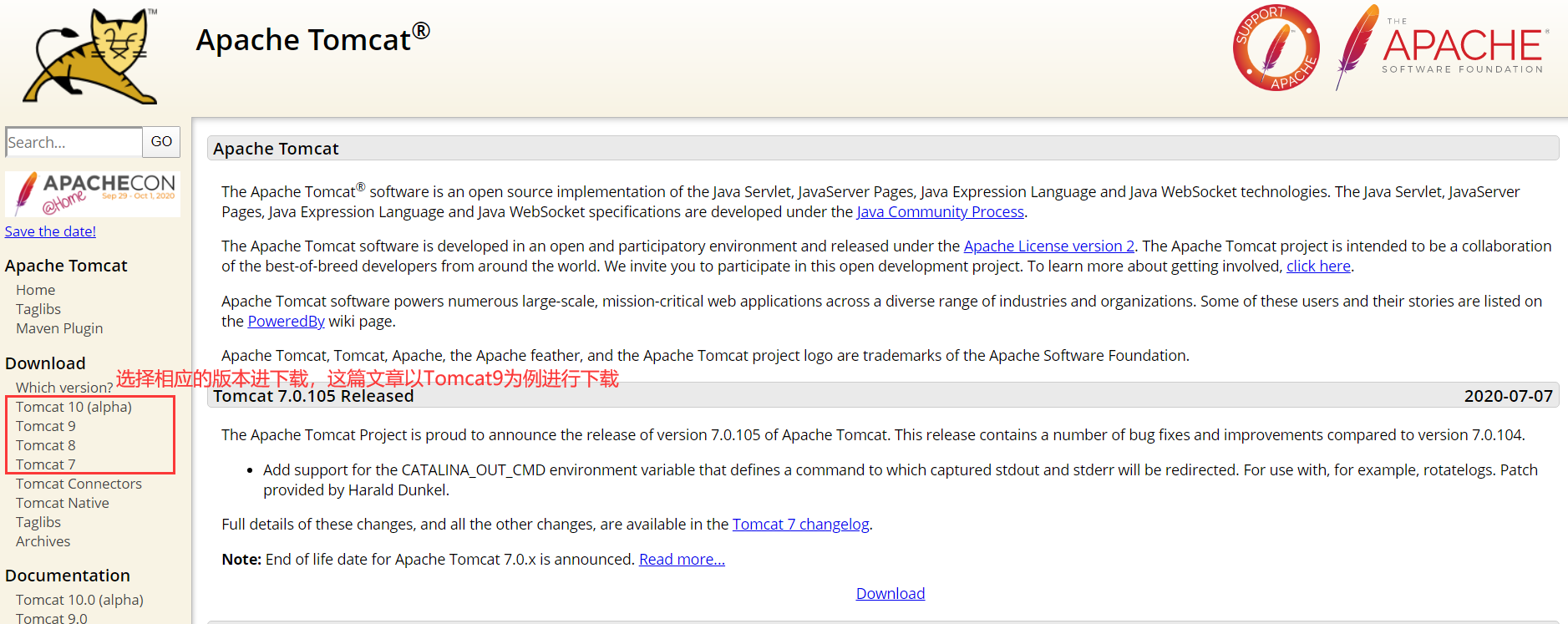Open Tomcat Native download link
The image size is (1568, 624).
point(63,503)
